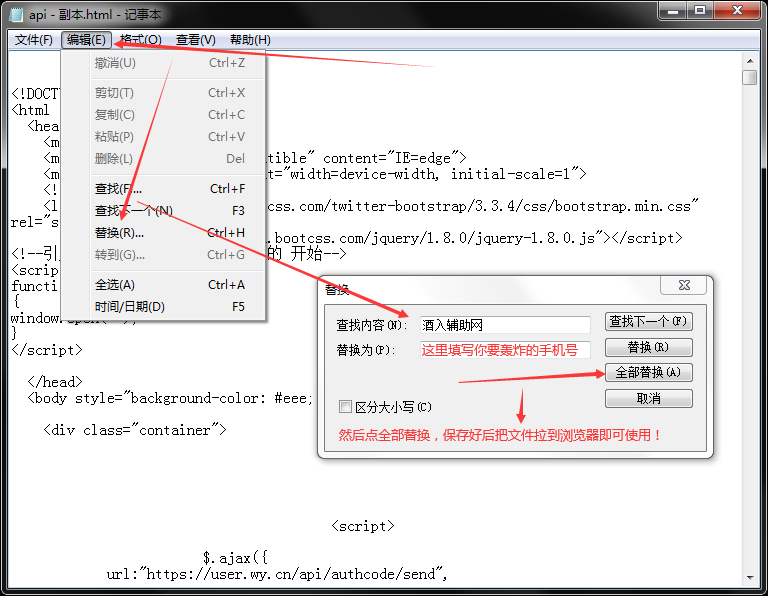Click the '<body style="background-color' line
Screen dimensions: 768x596
[170, 398]
